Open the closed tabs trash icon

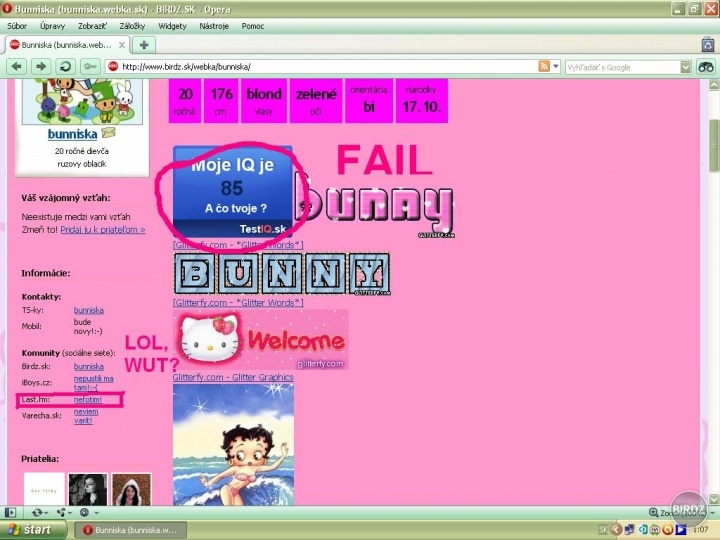coord(708,45)
